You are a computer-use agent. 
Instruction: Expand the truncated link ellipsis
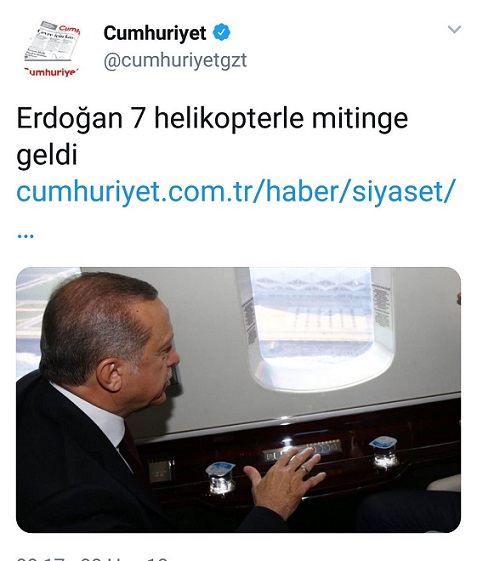point(25,236)
